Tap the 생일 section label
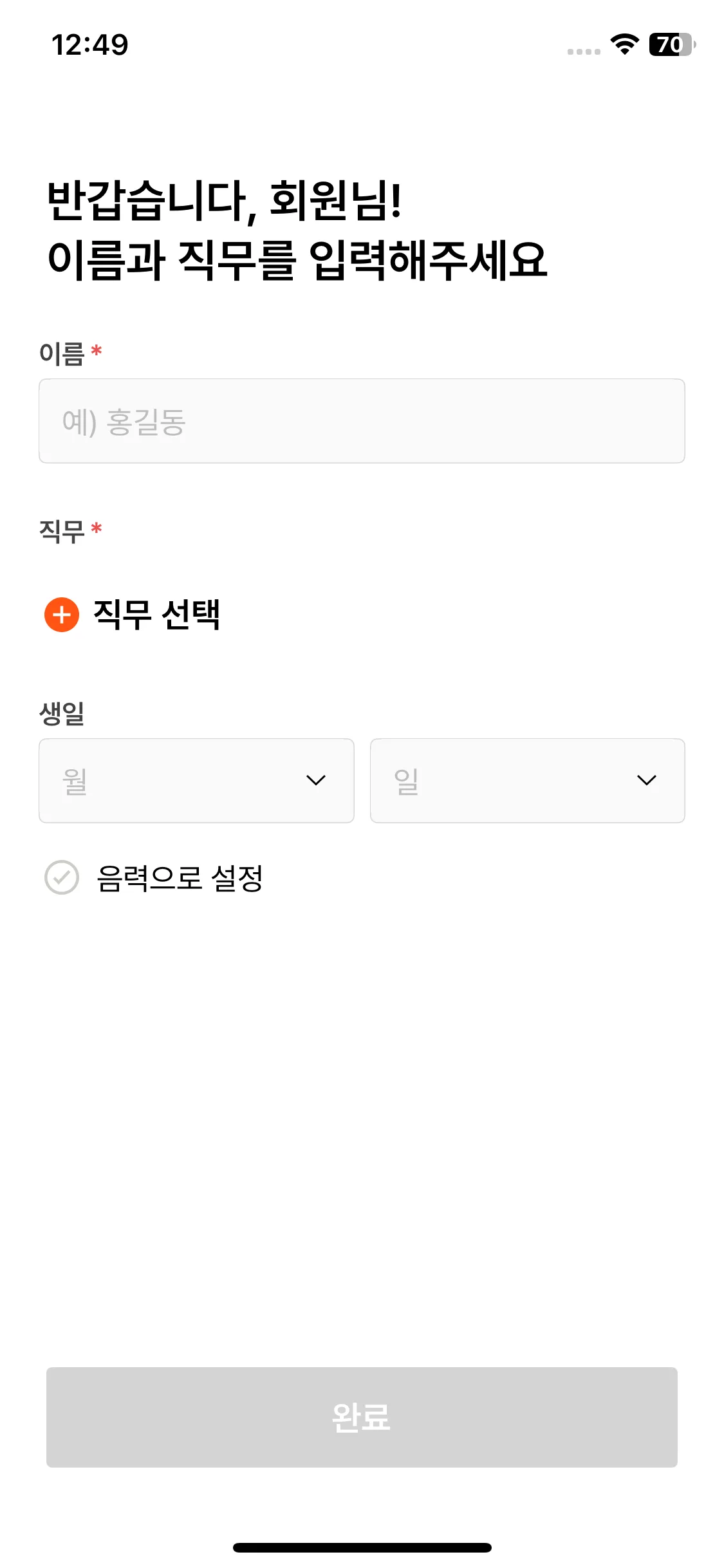The width and height of the screenshot is (724, 1568). (x=62, y=713)
